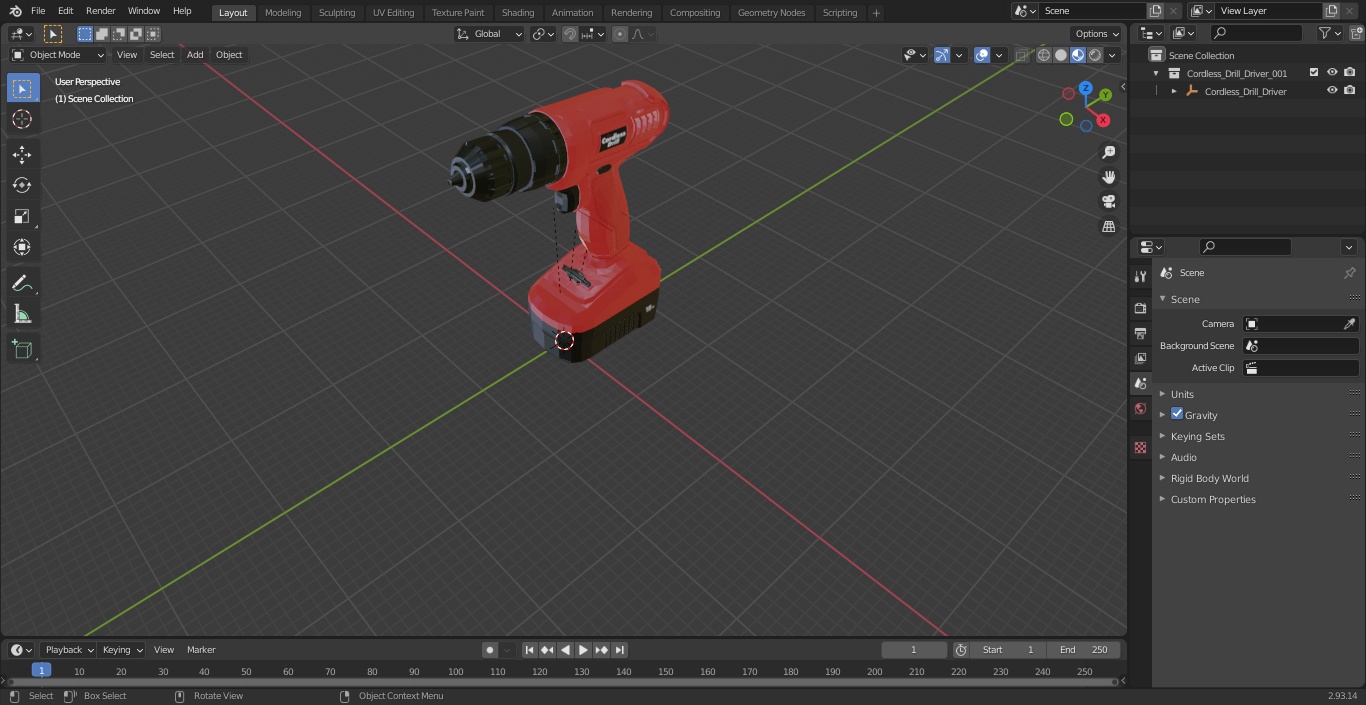1366x705 pixels.
Task: Open the File menu
Action: click(38, 11)
